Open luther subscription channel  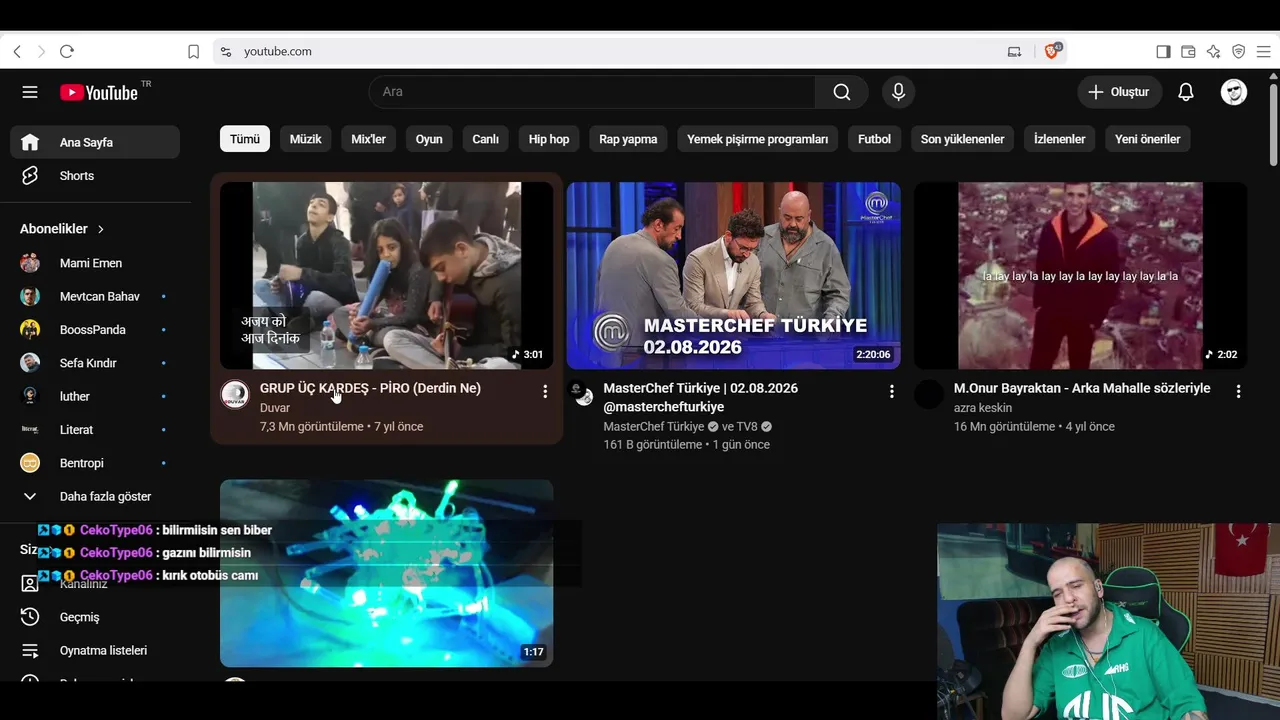(x=95, y=396)
